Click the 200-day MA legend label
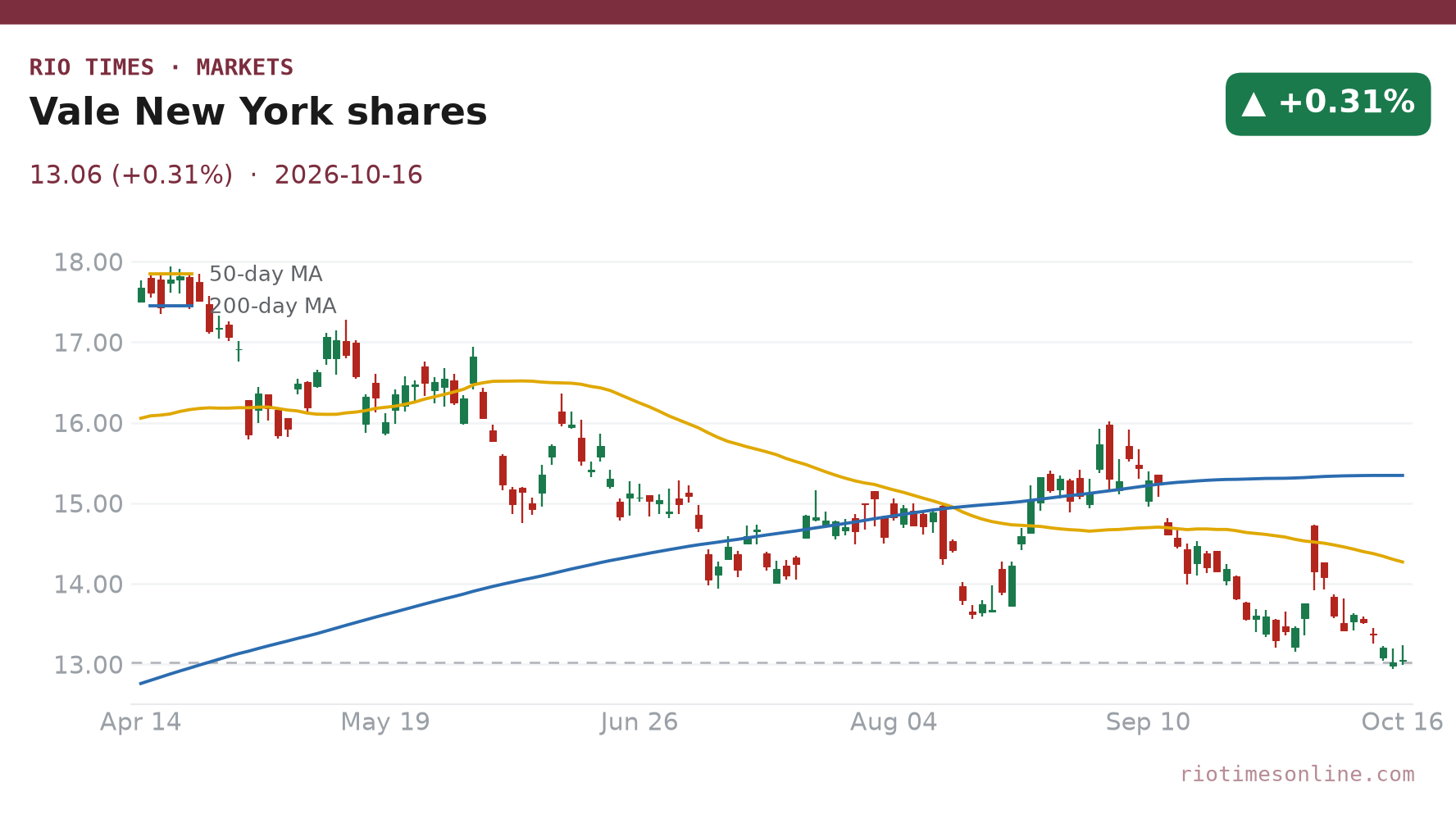 (x=273, y=306)
